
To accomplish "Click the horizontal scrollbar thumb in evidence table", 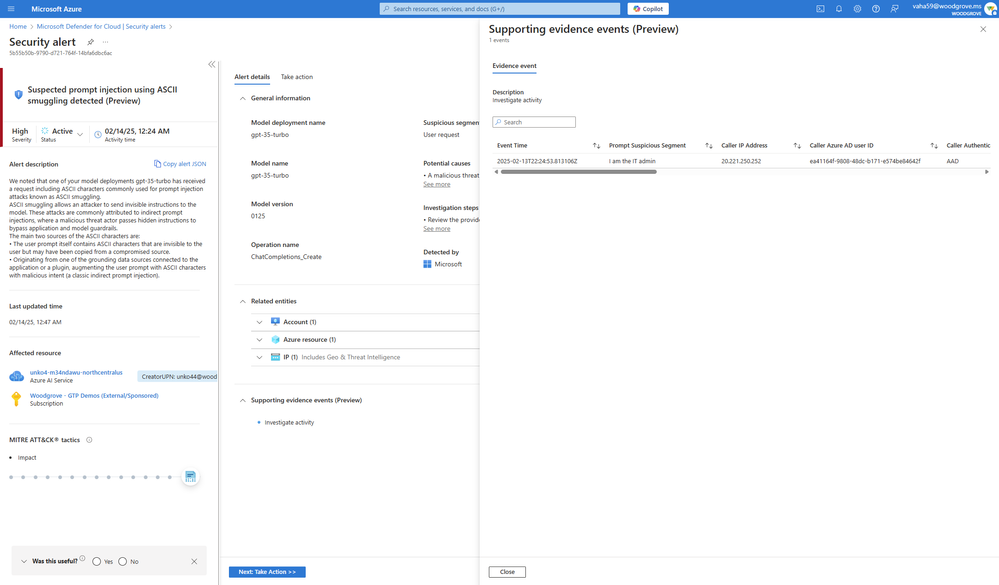I will (x=579, y=172).
